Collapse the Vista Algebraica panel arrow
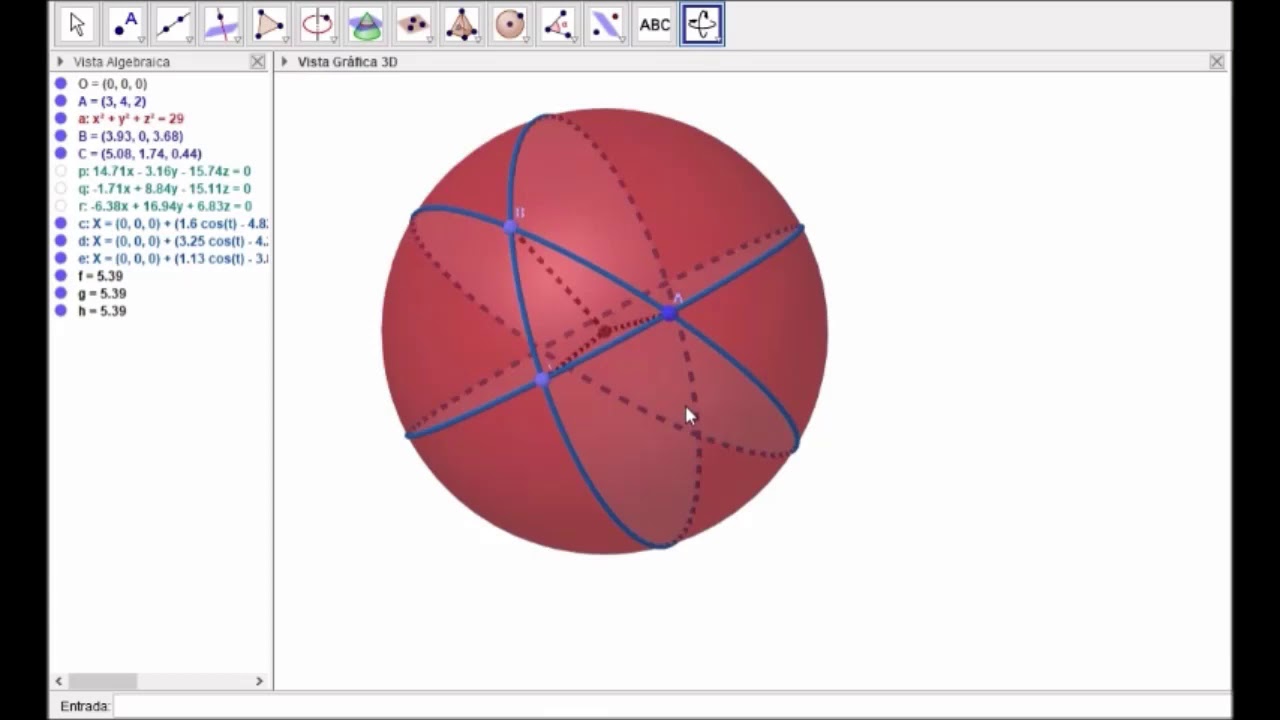Viewport: 1280px width, 720px height. point(60,62)
